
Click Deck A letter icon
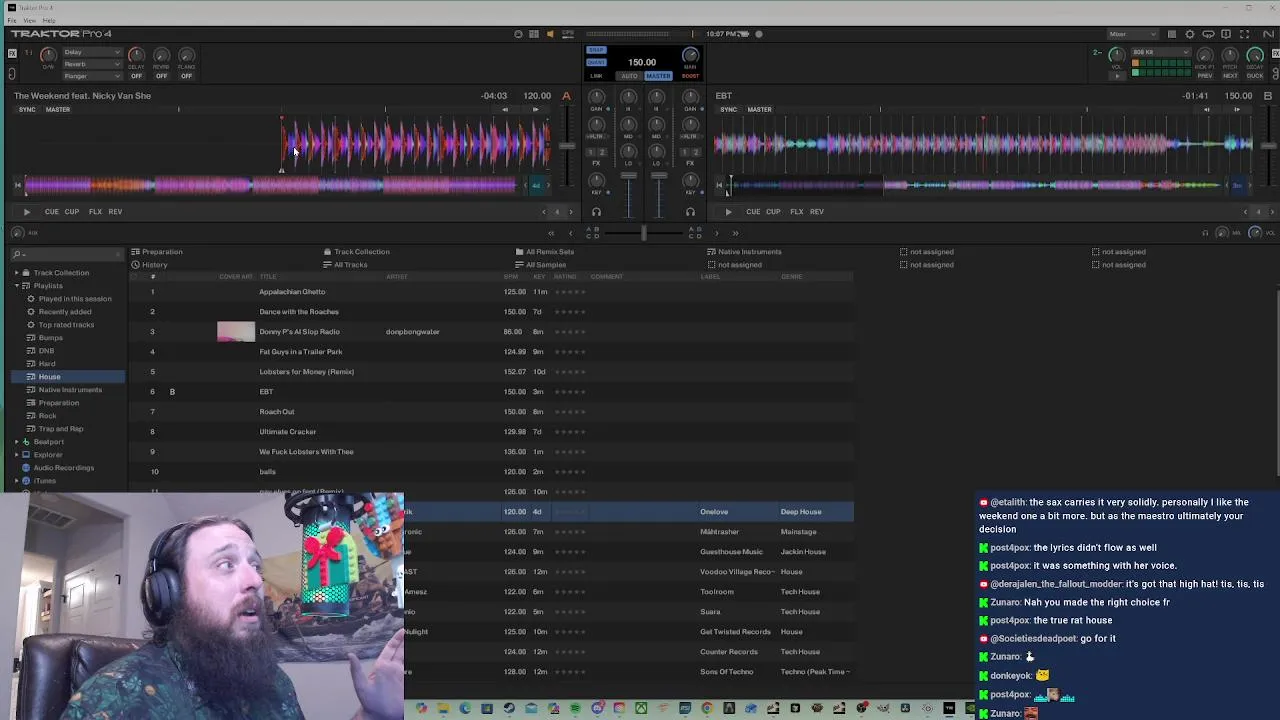(x=566, y=96)
